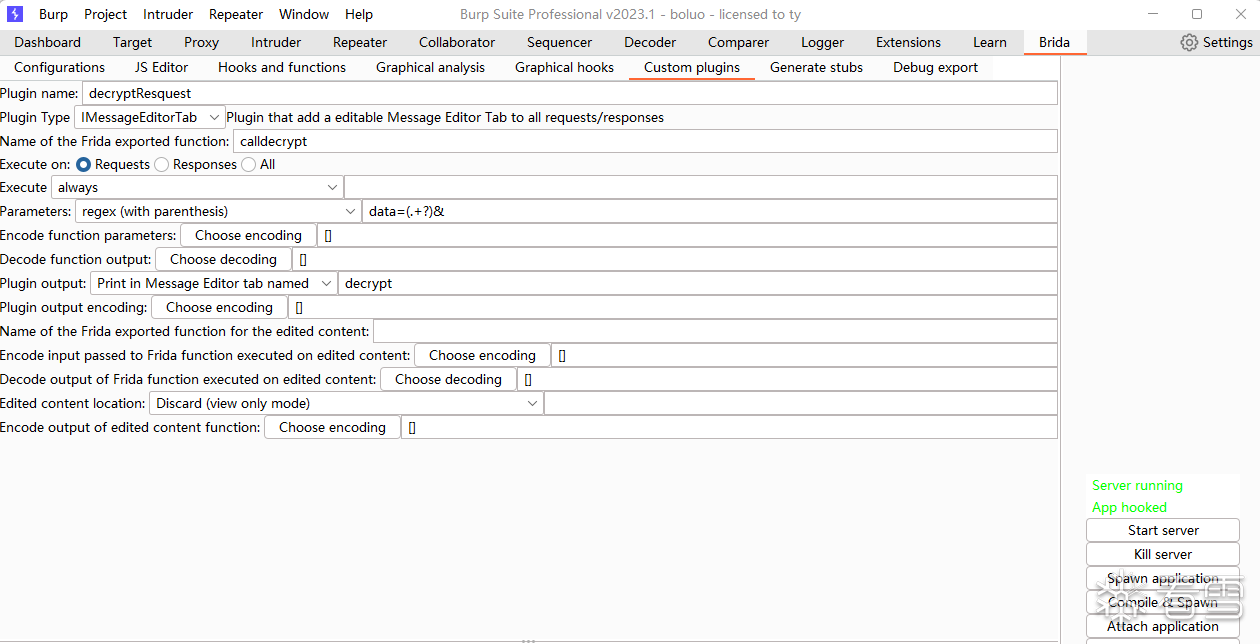1260x644 pixels.
Task: Switch to the Target tab
Action: (x=133, y=42)
